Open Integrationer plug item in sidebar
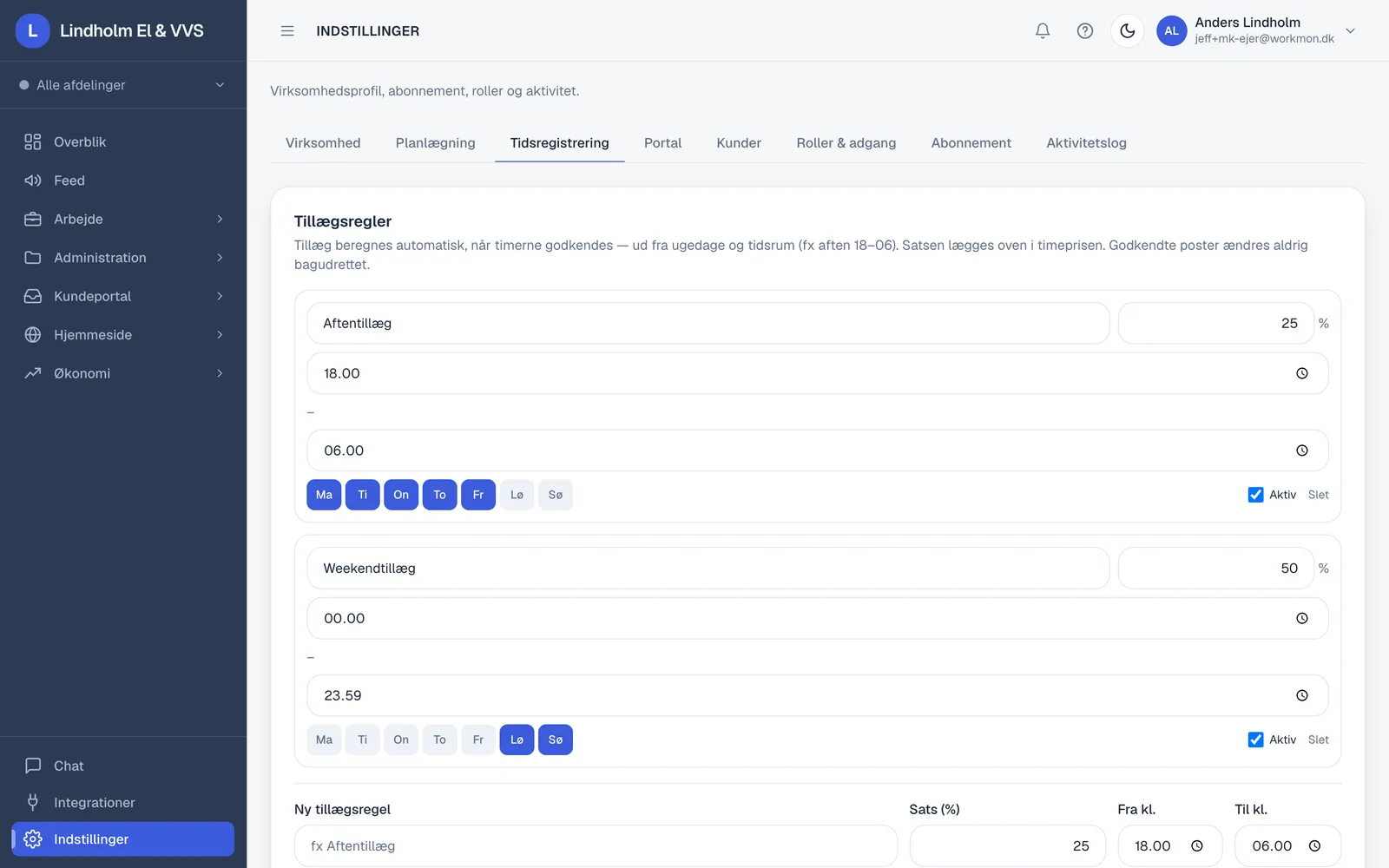 coord(123,802)
